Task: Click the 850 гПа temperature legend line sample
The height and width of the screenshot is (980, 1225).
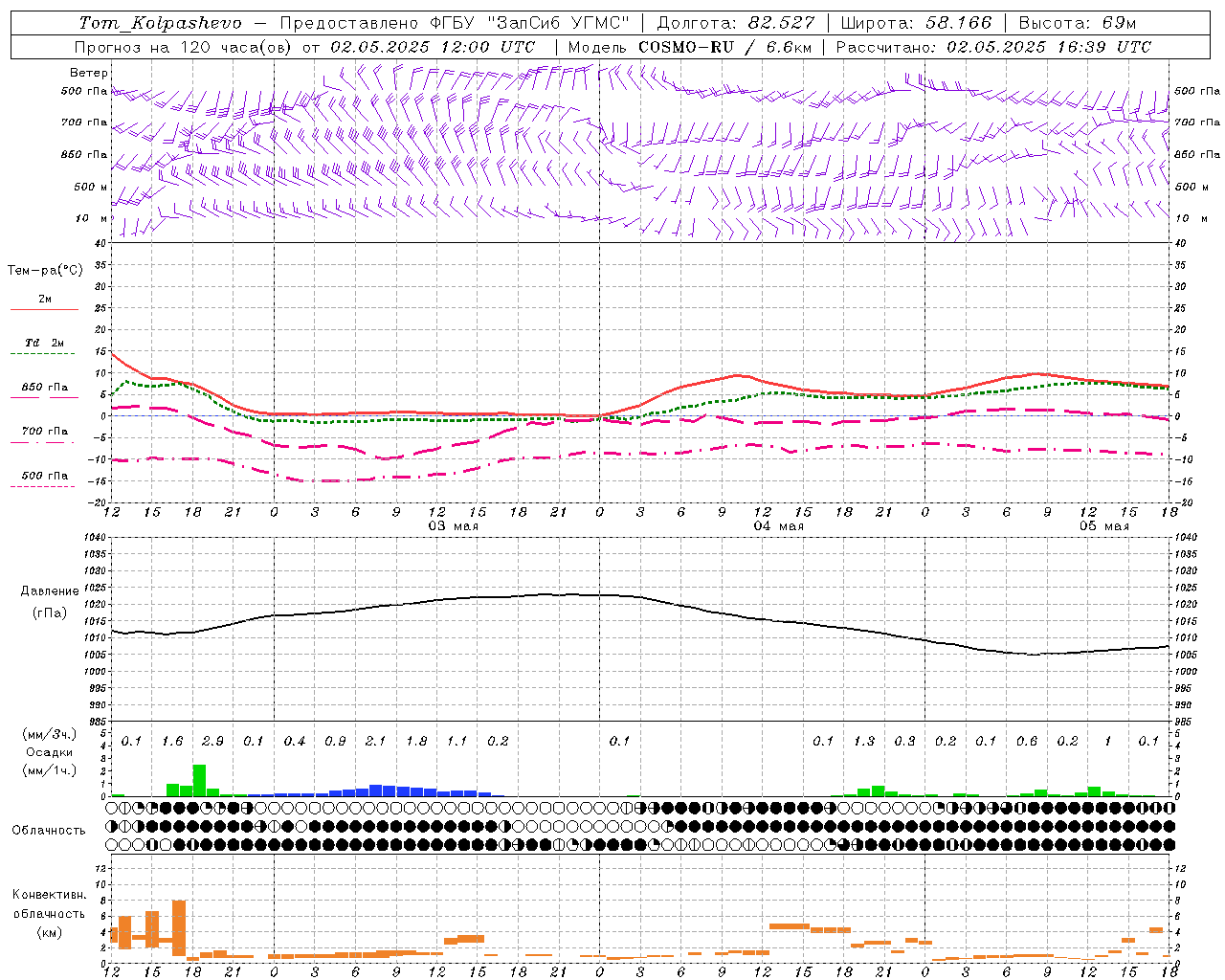Action: (x=42, y=398)
